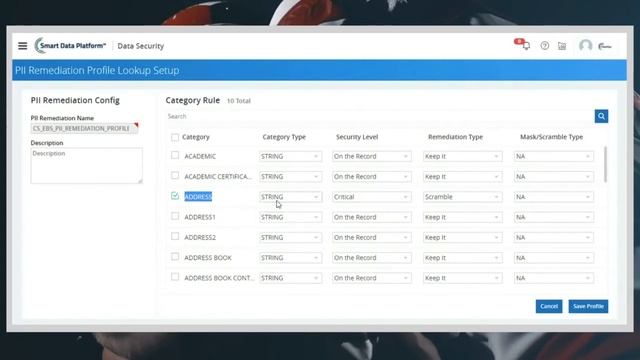Click the ADDRESS2 category name

(200, 238)
